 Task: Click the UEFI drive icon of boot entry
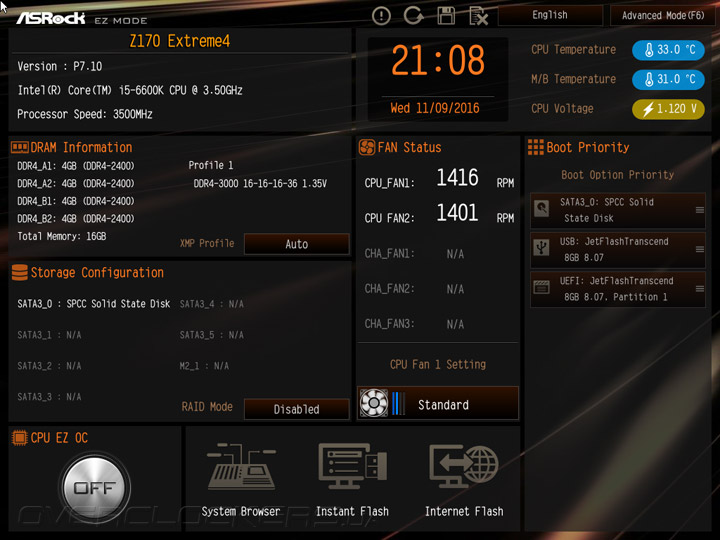[x=542, y=287]
